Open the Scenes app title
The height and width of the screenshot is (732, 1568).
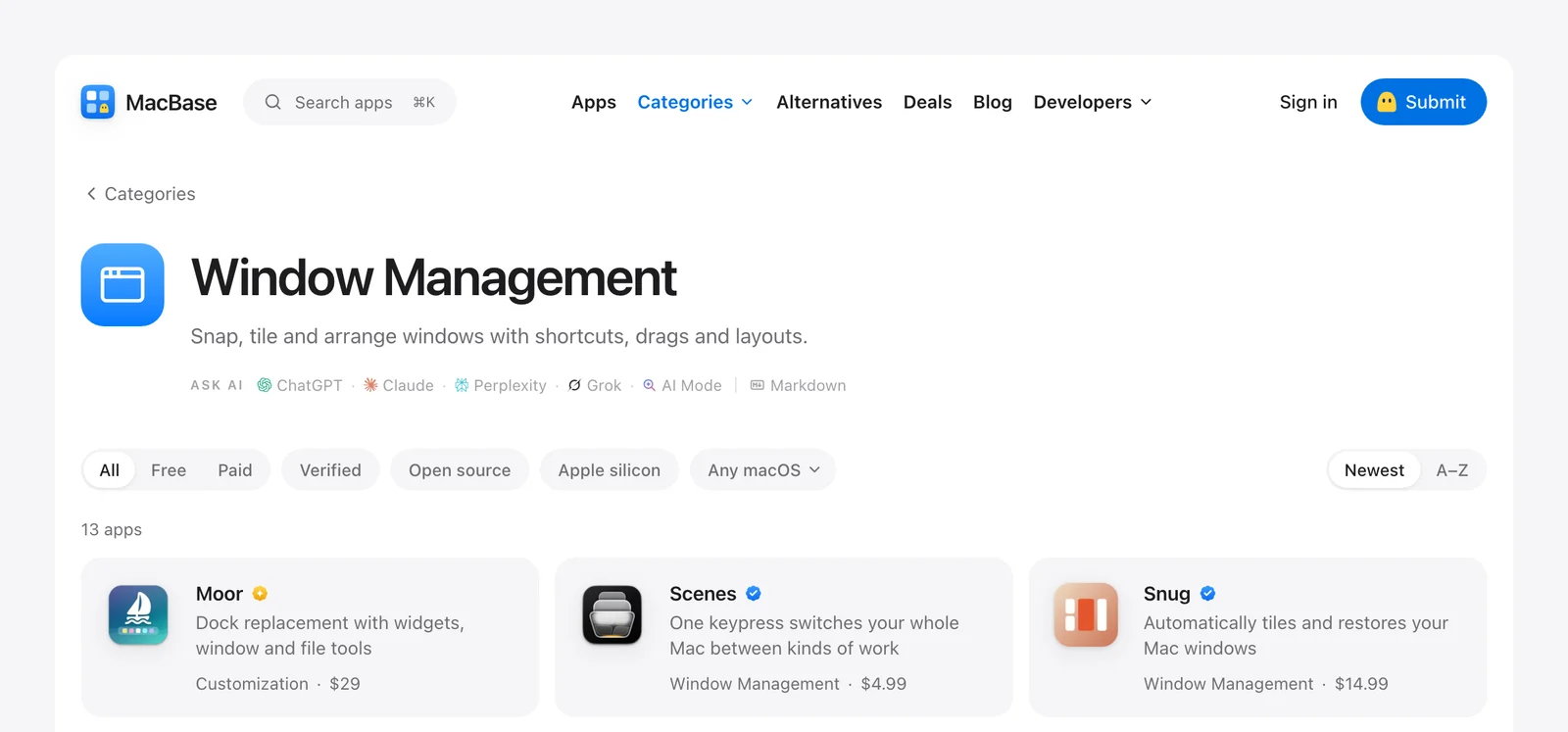tap(703, 594)
